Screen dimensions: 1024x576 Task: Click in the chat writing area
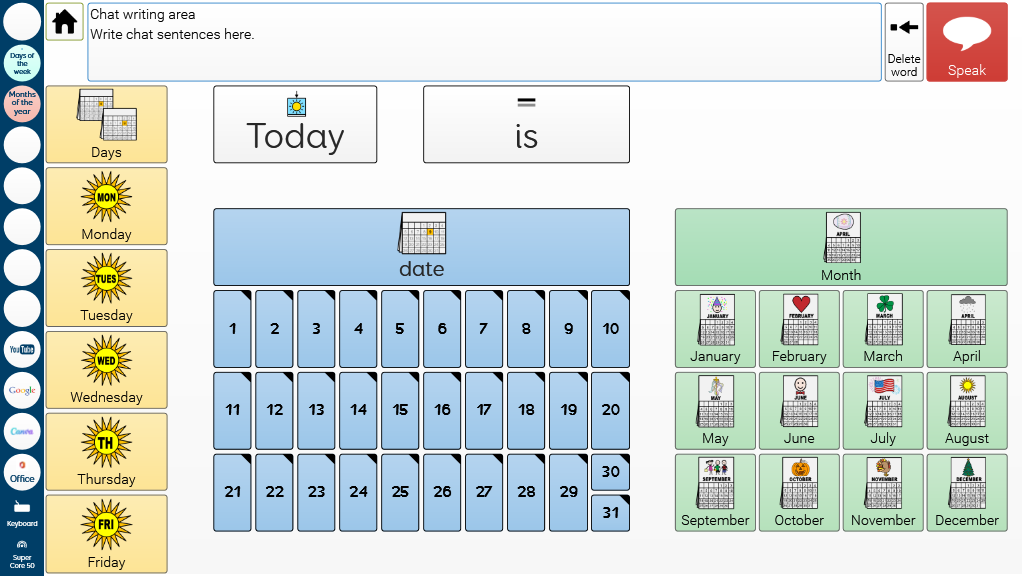pos(484,42)
